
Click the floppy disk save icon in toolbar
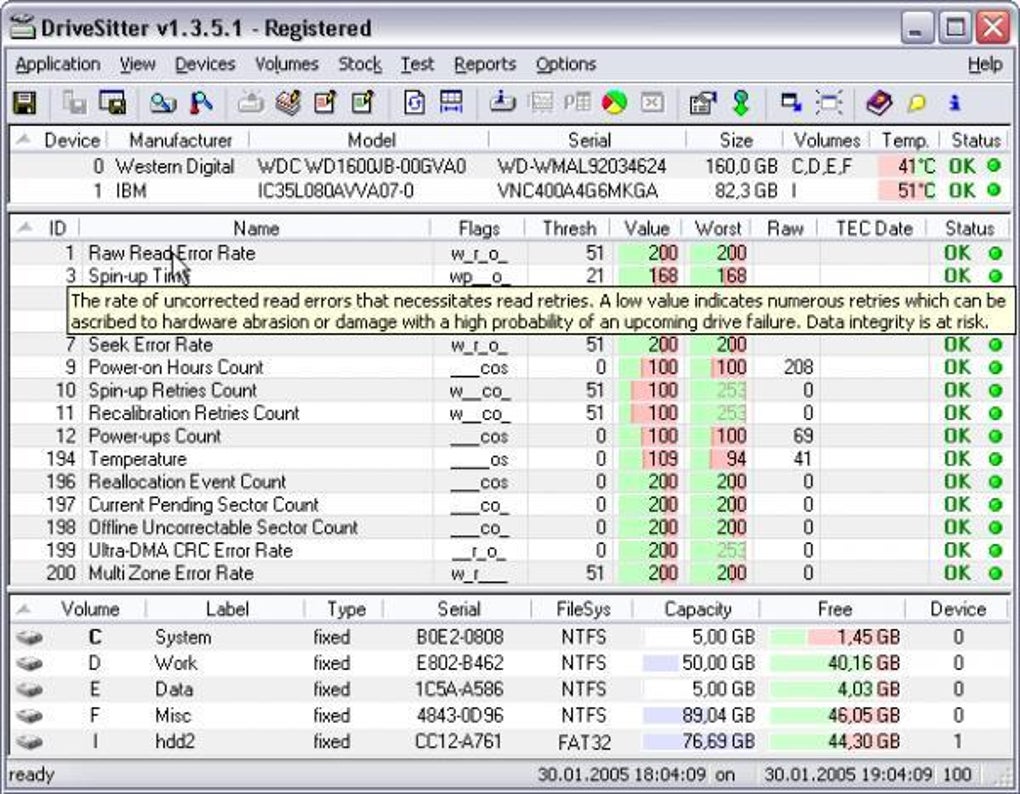click(25, 103)
